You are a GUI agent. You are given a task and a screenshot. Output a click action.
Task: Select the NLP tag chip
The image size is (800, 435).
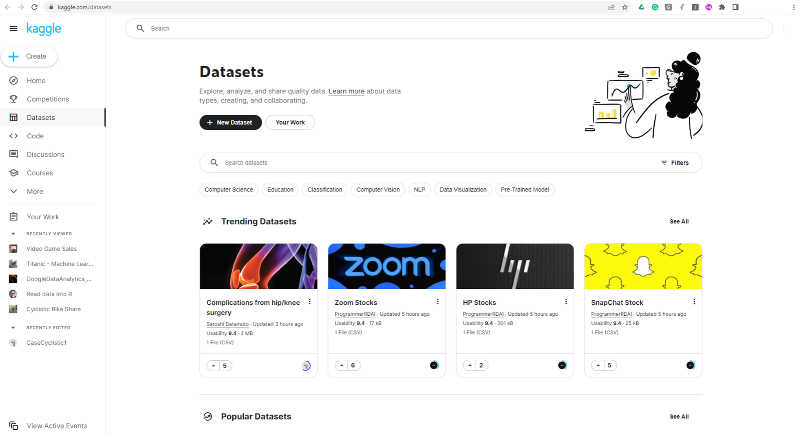click(x=419, y=190)
